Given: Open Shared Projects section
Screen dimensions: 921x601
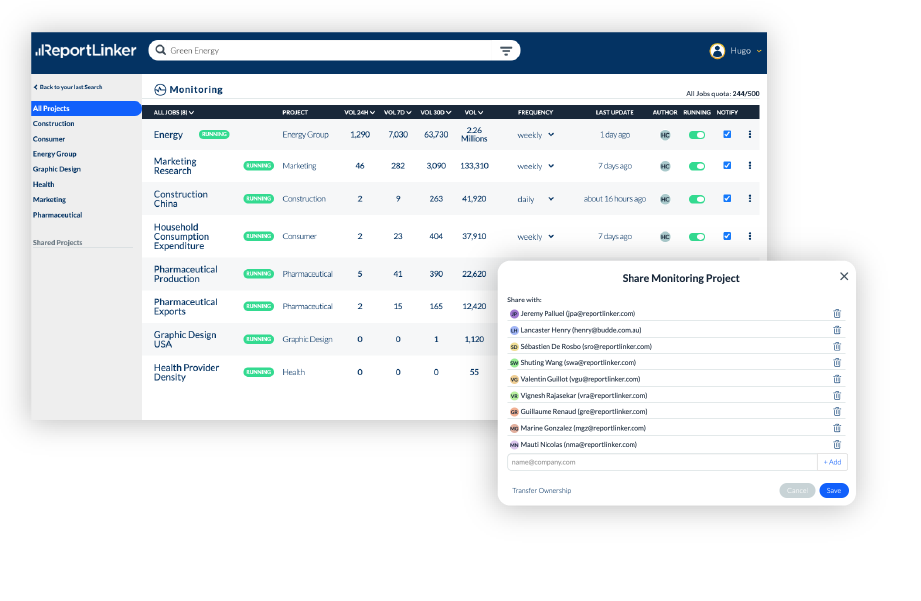Looking at the screenshot, I should pos(58,242).
